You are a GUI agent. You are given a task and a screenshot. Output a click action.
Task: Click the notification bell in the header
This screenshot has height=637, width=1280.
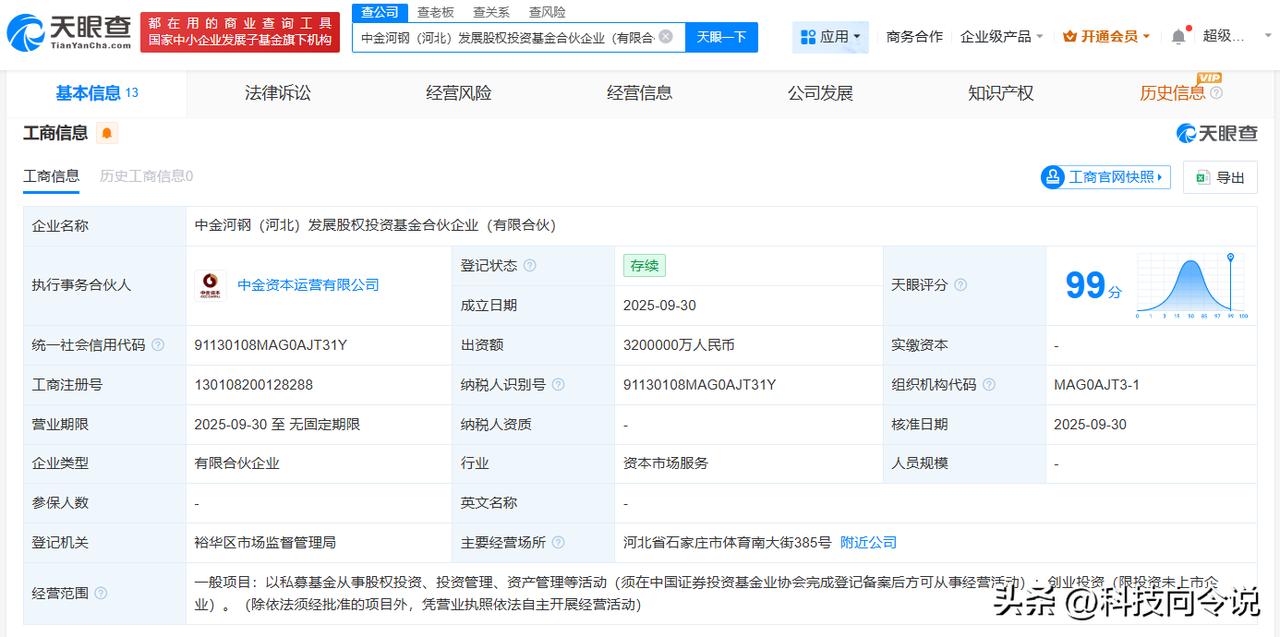1179,37
